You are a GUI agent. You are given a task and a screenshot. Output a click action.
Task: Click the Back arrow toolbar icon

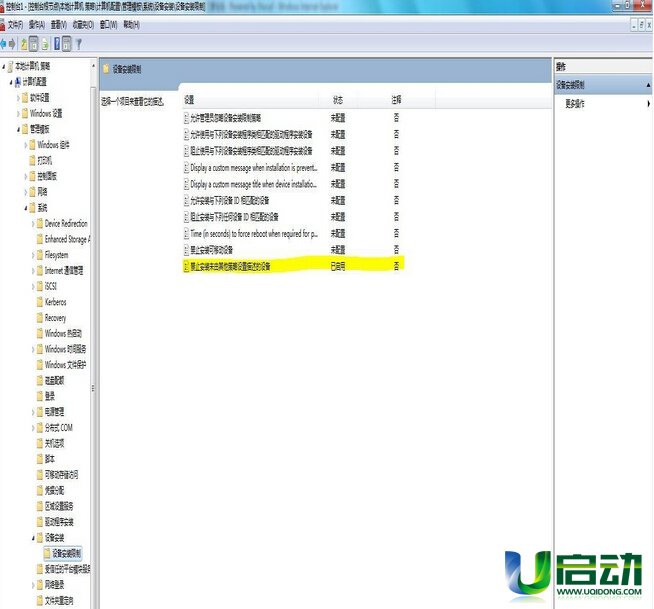click(x=5, y=44)
